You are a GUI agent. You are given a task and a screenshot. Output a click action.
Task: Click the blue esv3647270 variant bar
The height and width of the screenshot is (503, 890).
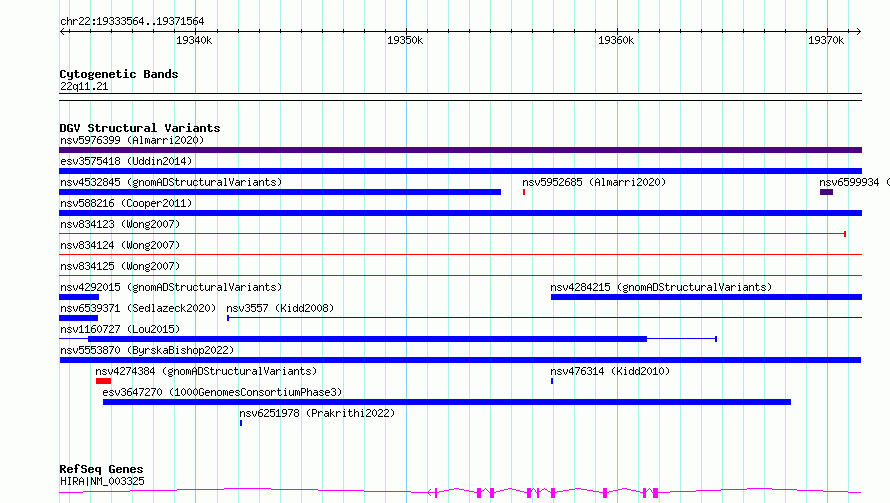coord(447,402)
